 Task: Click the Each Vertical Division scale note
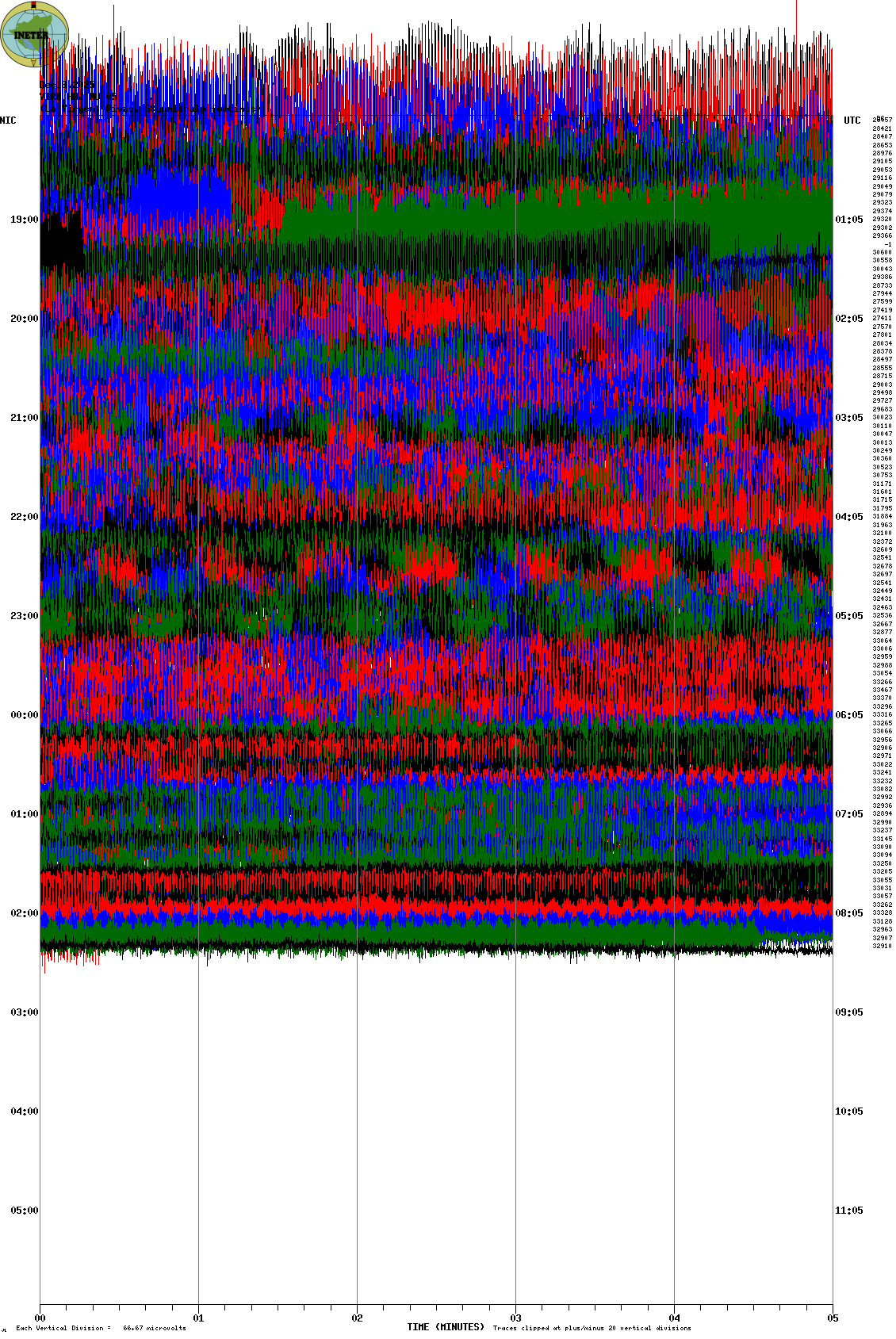point(101,1328)
